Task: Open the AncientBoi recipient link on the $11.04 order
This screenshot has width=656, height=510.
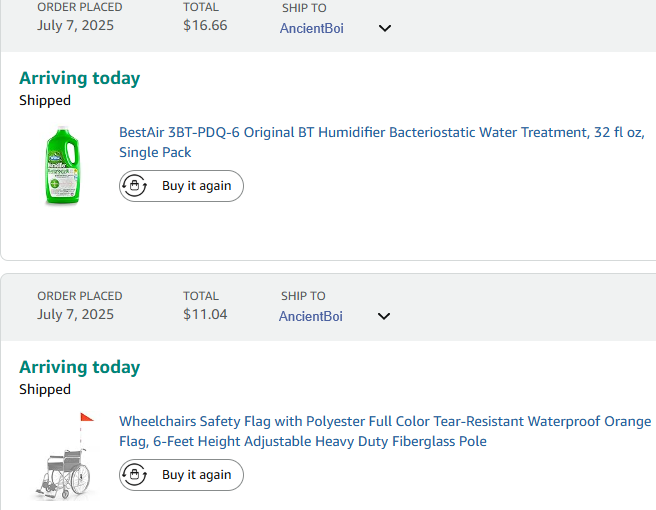Action: pos(311,316)
